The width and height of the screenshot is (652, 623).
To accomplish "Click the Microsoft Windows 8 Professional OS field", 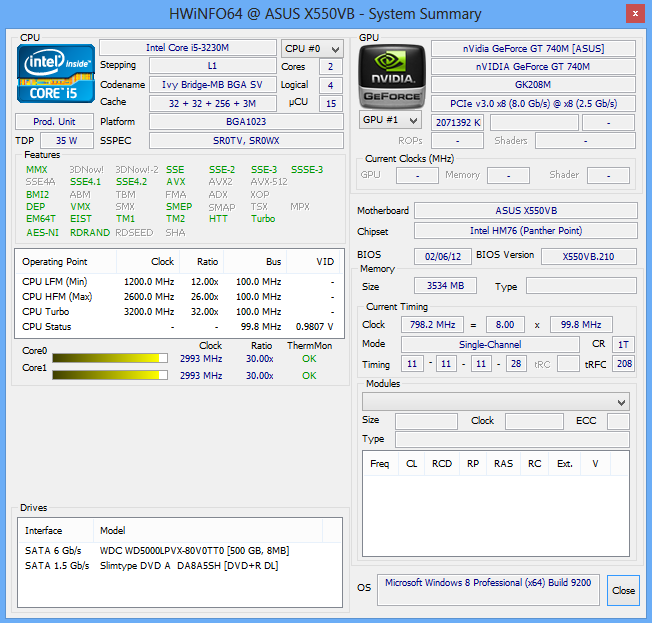I will (488, 590).
